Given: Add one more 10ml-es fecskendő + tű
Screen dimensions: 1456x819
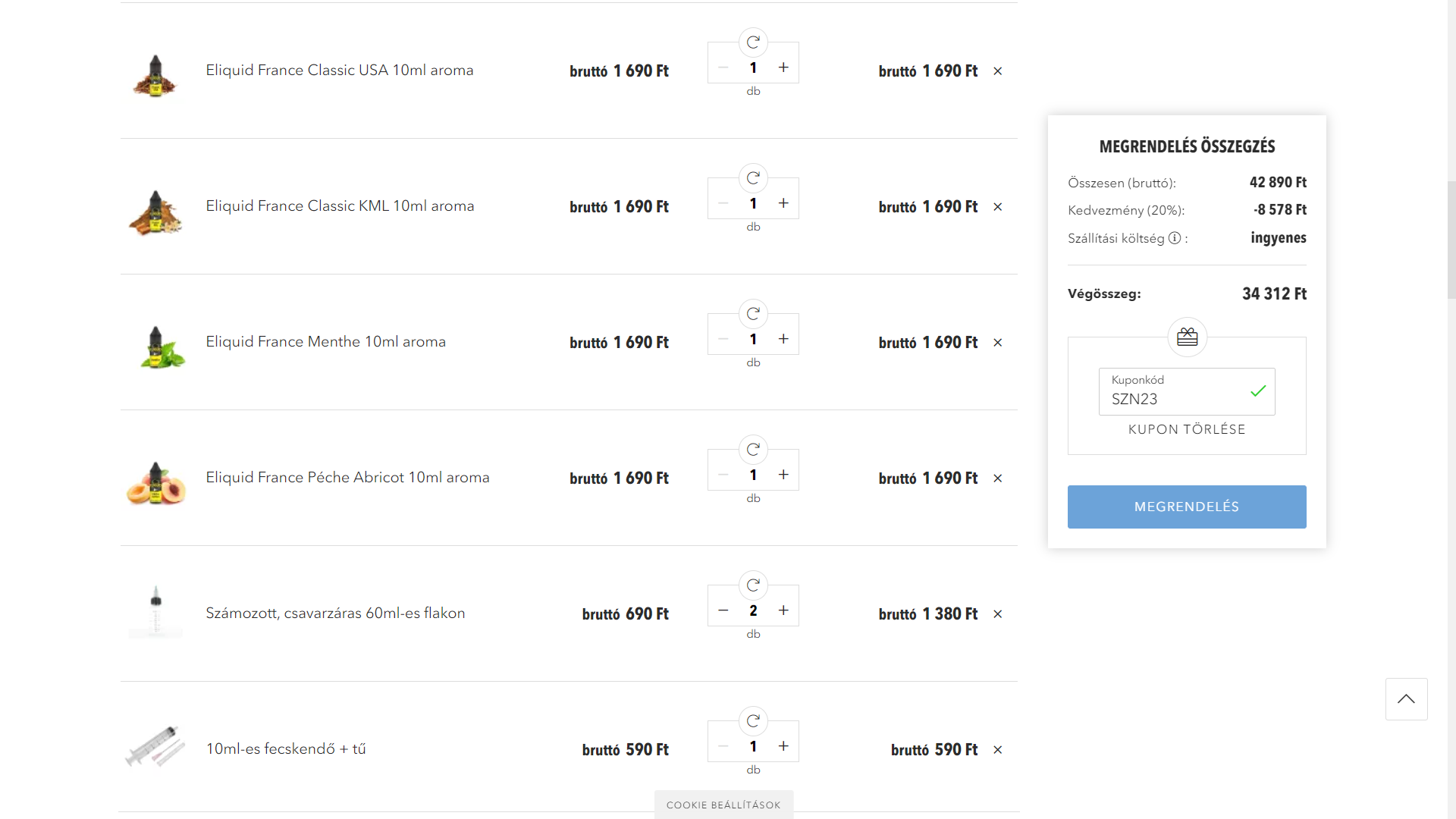Looking at the screenshot, I should tap(783, 746).
